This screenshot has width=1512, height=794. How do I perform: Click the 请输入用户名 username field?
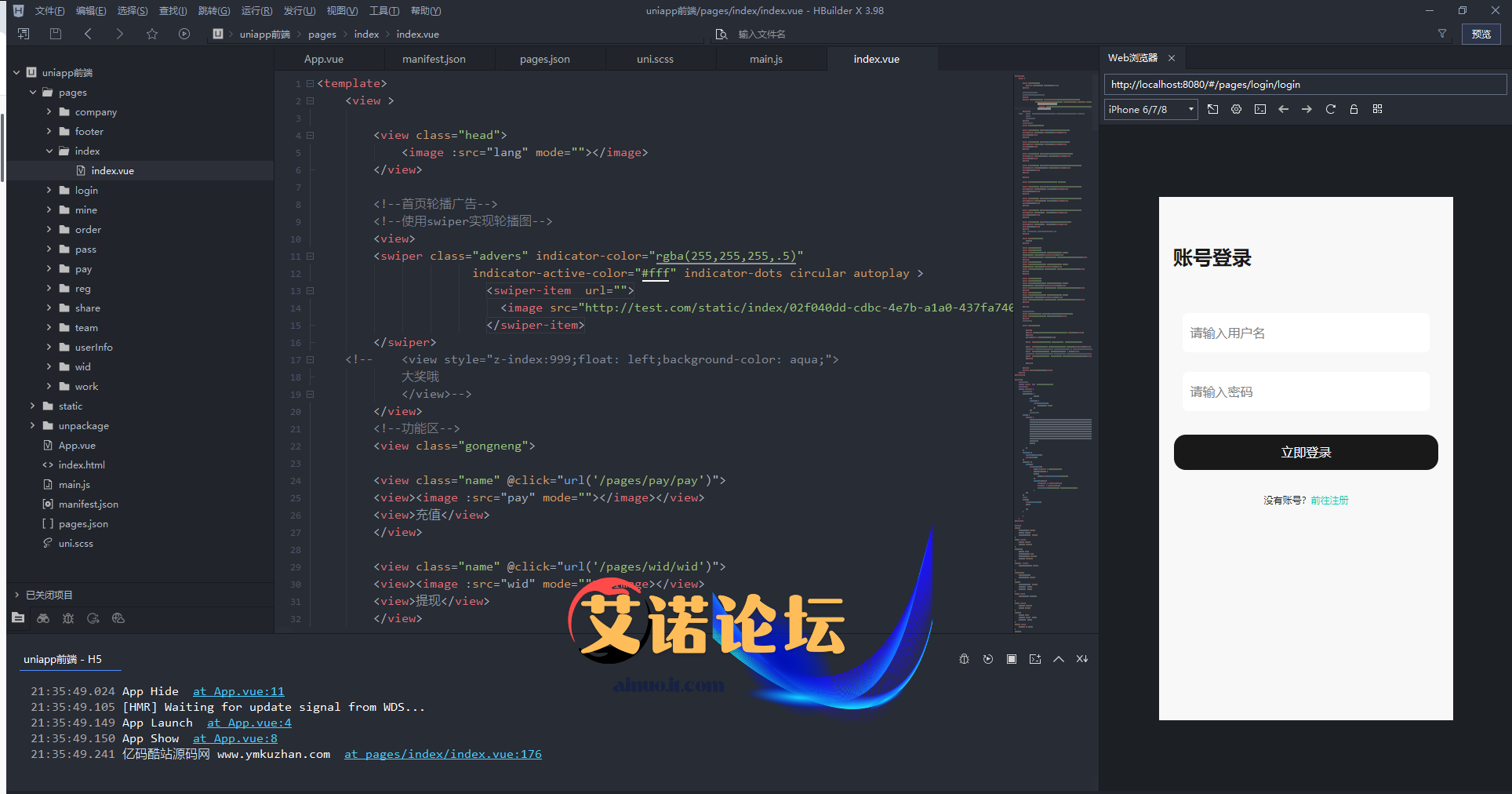(x=1306, y=333)
